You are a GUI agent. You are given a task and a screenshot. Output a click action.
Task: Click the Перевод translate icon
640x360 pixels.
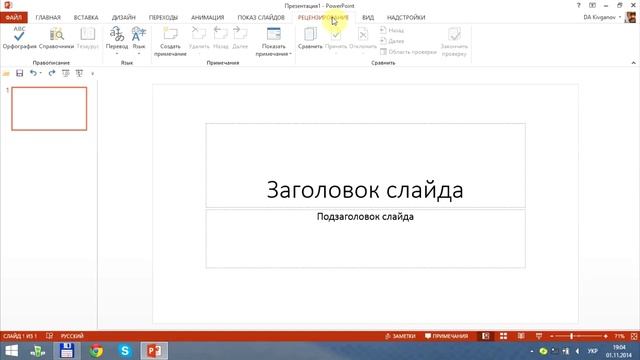[117, 33]
